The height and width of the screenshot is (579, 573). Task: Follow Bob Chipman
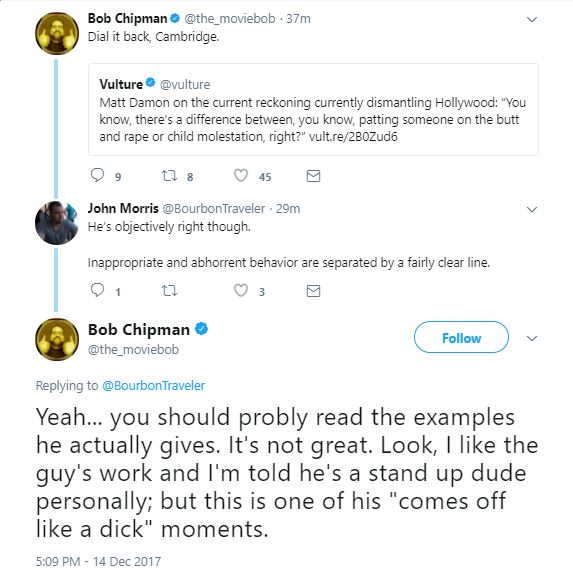point(461,337)
